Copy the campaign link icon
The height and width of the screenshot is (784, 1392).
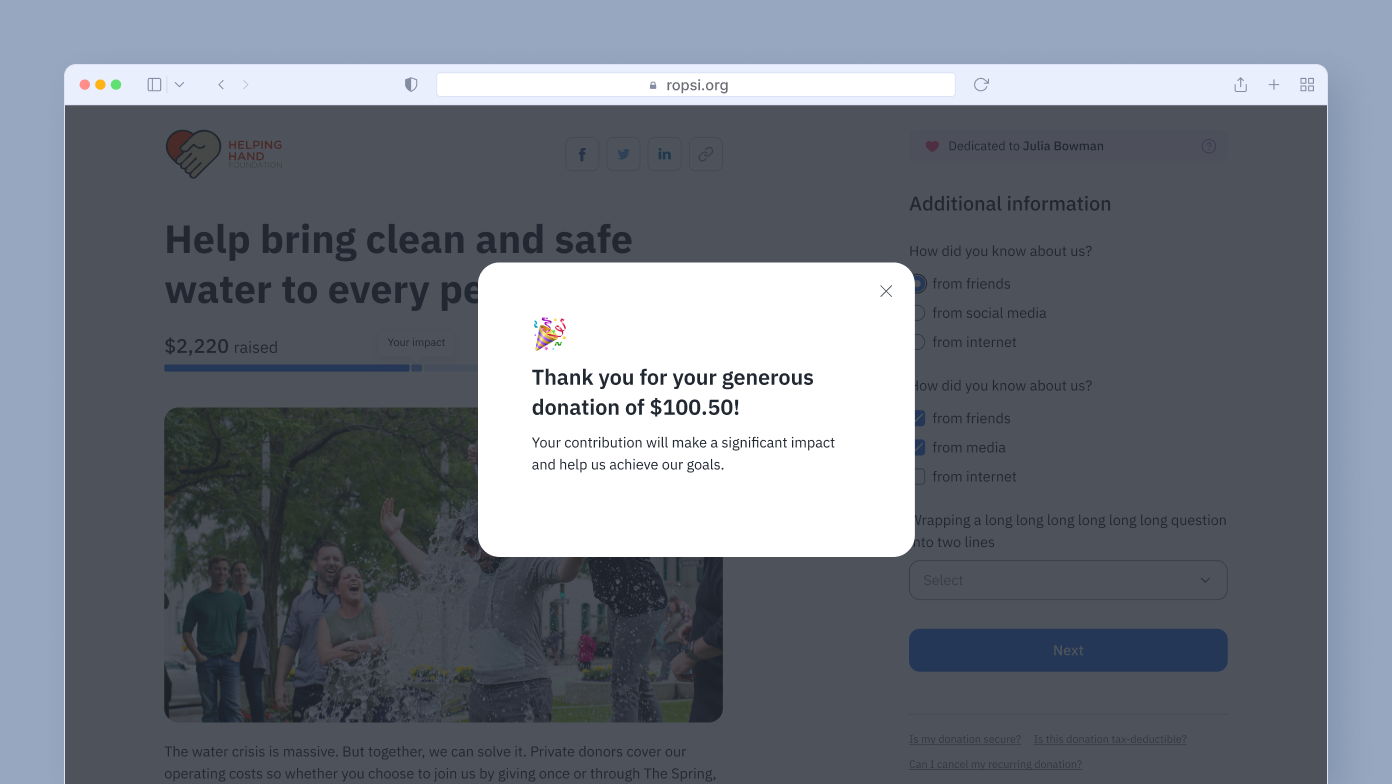706,154
